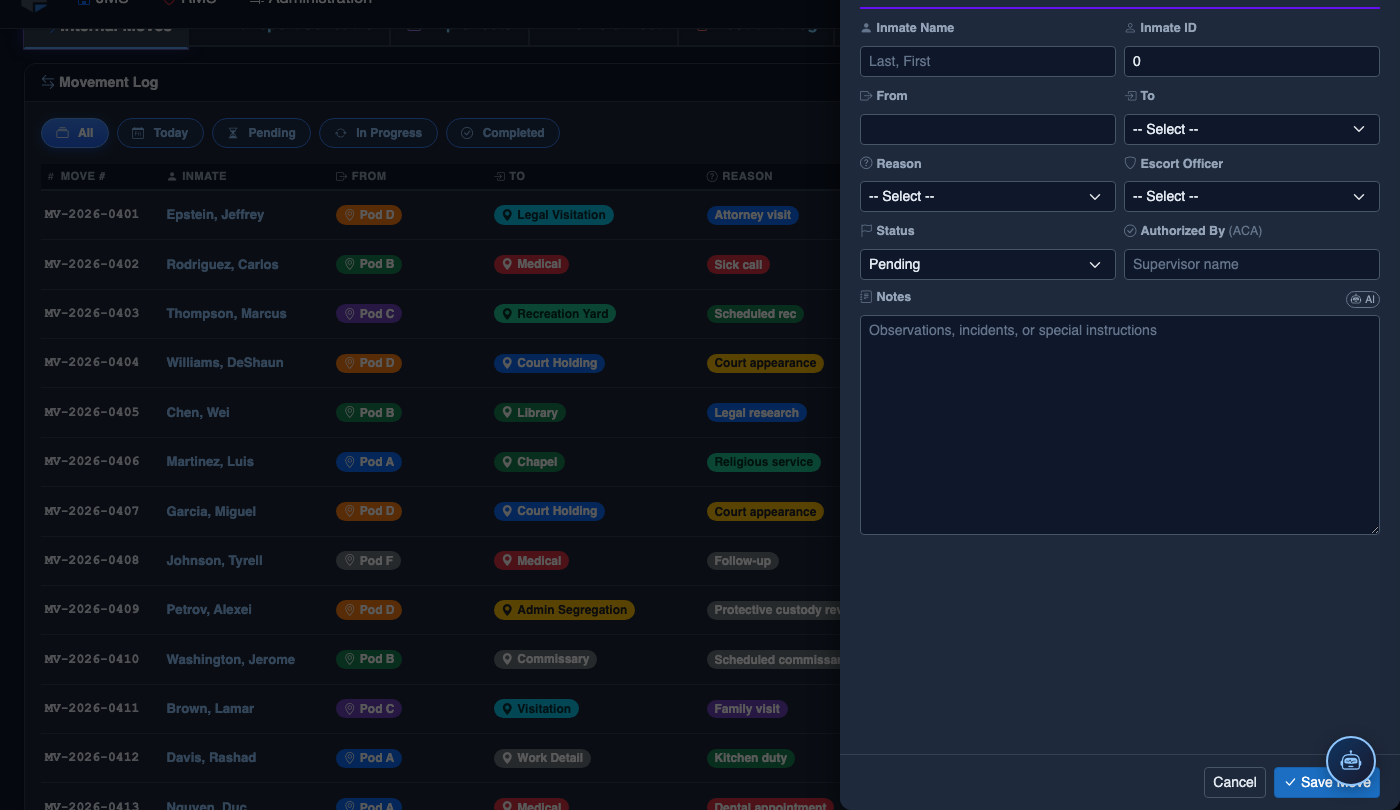
Task: Open the Escort Officer dropdown
Action: pyautogui.click(x=1252, y=196)
